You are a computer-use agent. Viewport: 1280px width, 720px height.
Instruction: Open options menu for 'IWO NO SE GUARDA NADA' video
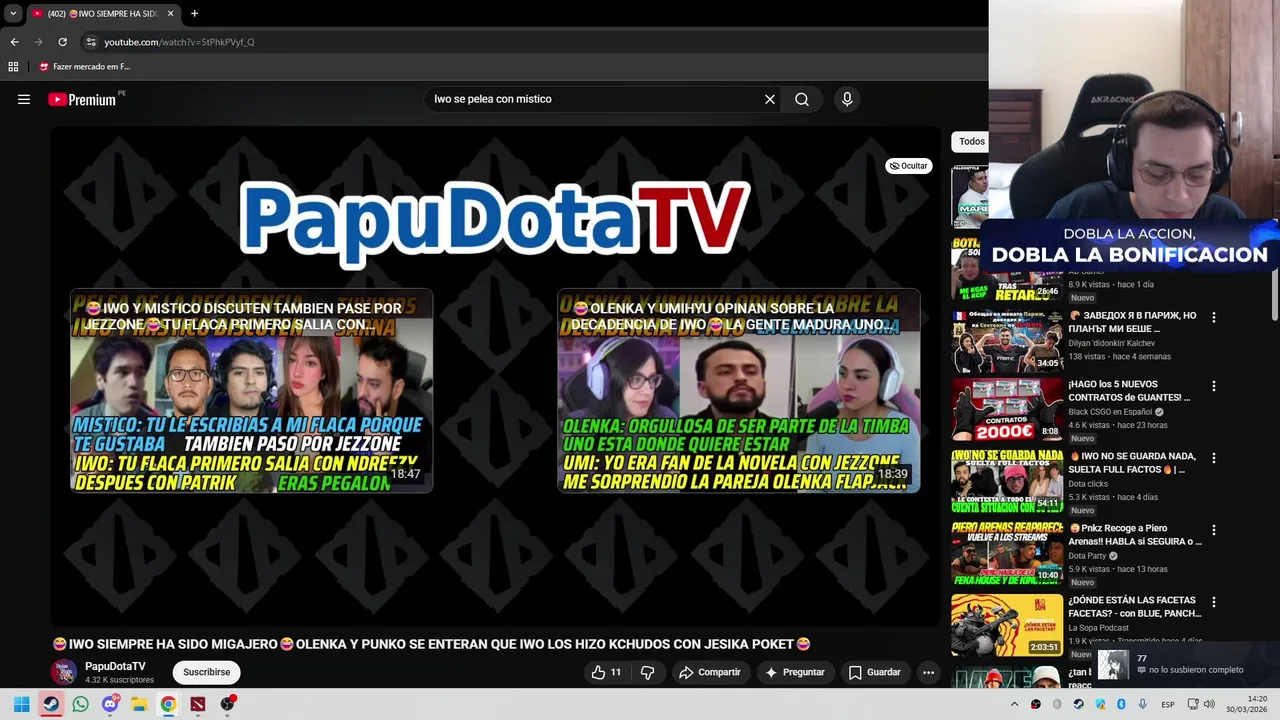(1214, 458)
